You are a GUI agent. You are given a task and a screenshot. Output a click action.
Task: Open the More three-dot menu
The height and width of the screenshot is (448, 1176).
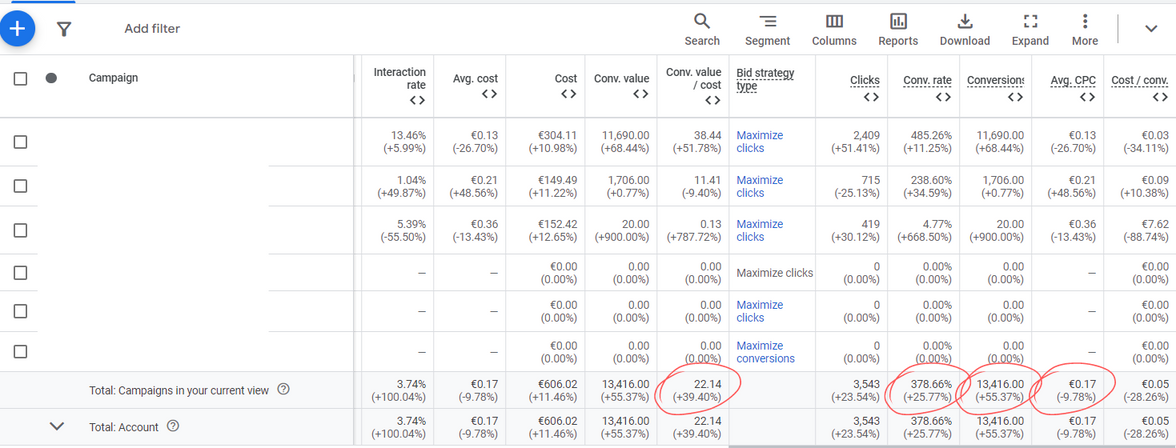[1084, 29]
